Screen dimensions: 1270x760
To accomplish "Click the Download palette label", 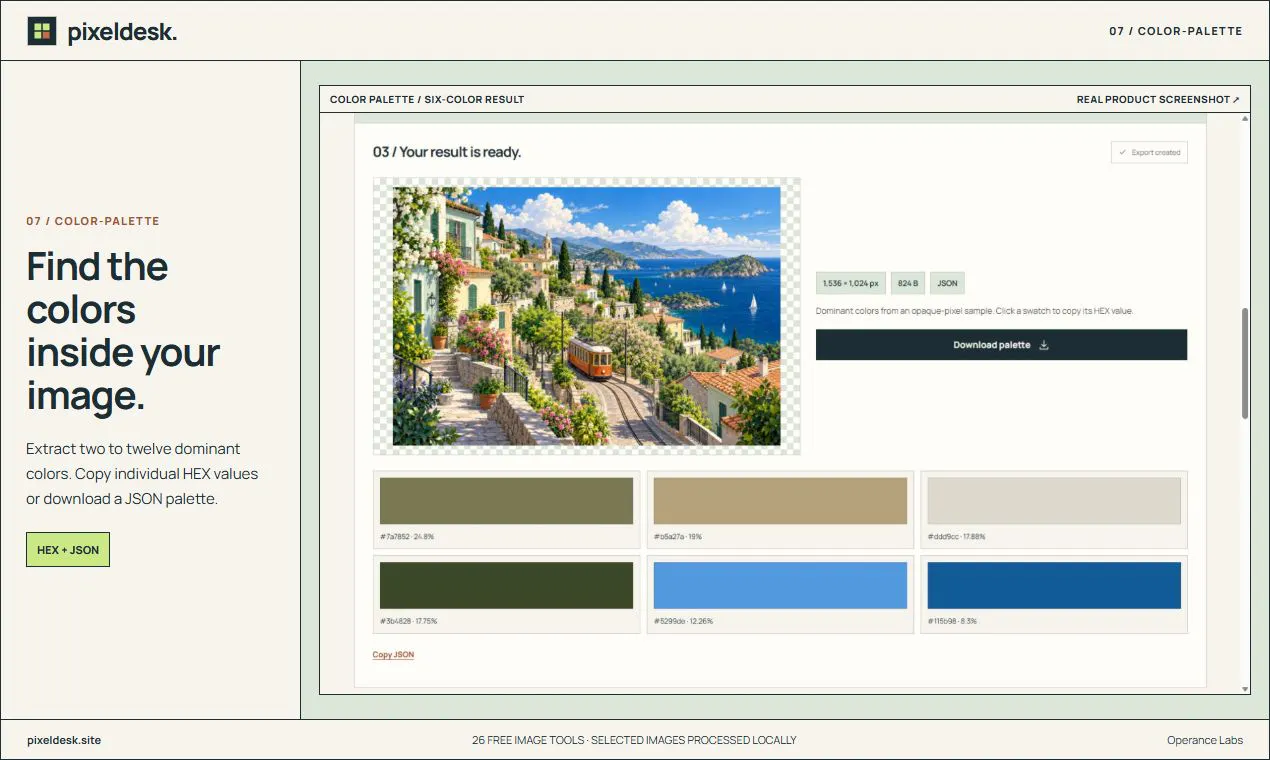I will point(991,345).
